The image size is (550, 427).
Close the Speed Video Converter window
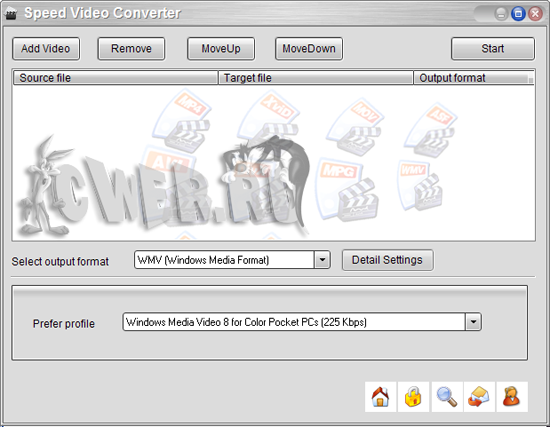coord(535,14)
